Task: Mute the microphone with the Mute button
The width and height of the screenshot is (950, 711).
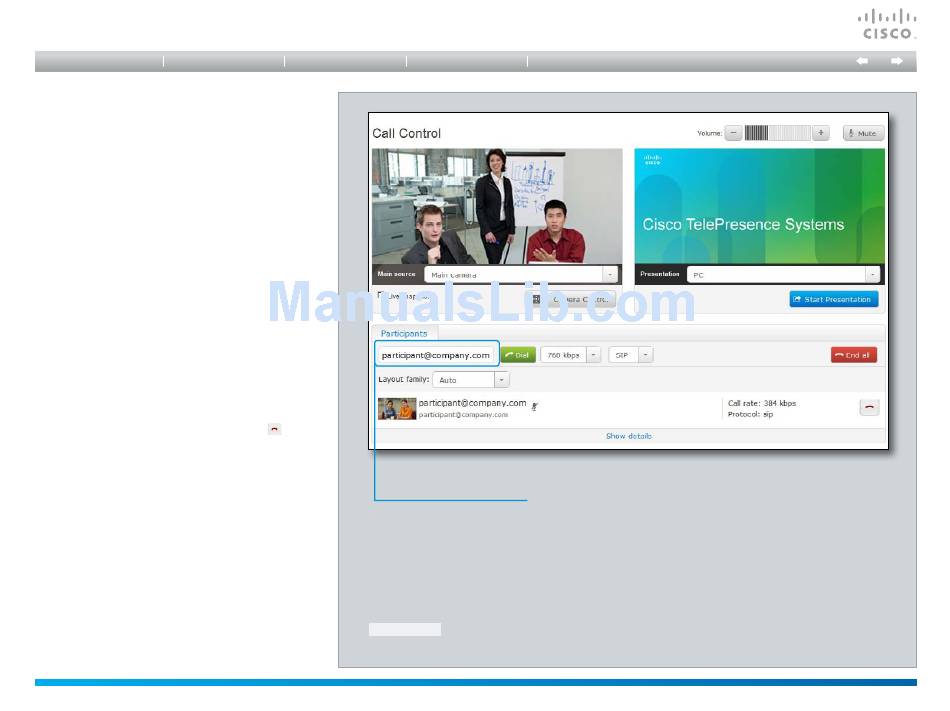Action: pos(863,133)
